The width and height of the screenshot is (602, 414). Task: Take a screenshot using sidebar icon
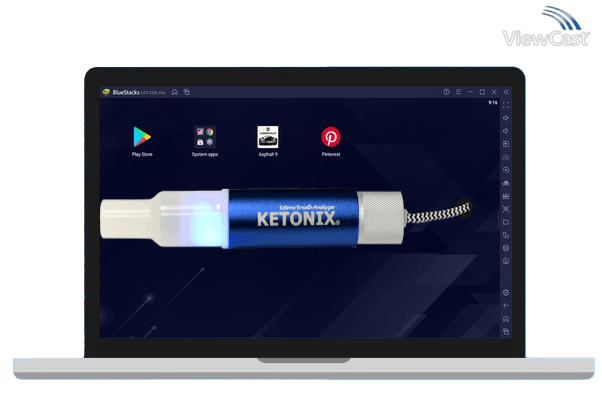[x=506, y=209]
